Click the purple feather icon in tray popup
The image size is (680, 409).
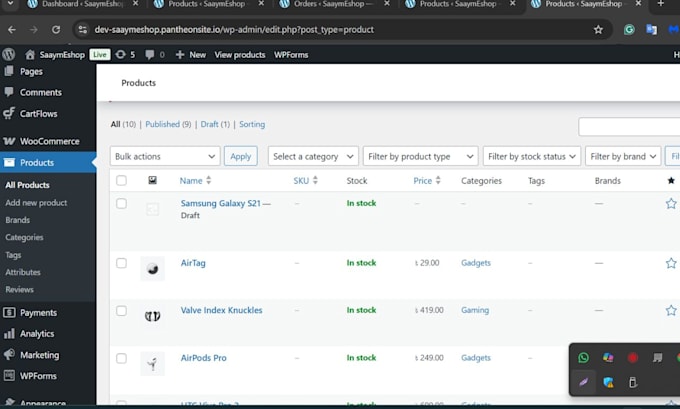click(583, 383)
